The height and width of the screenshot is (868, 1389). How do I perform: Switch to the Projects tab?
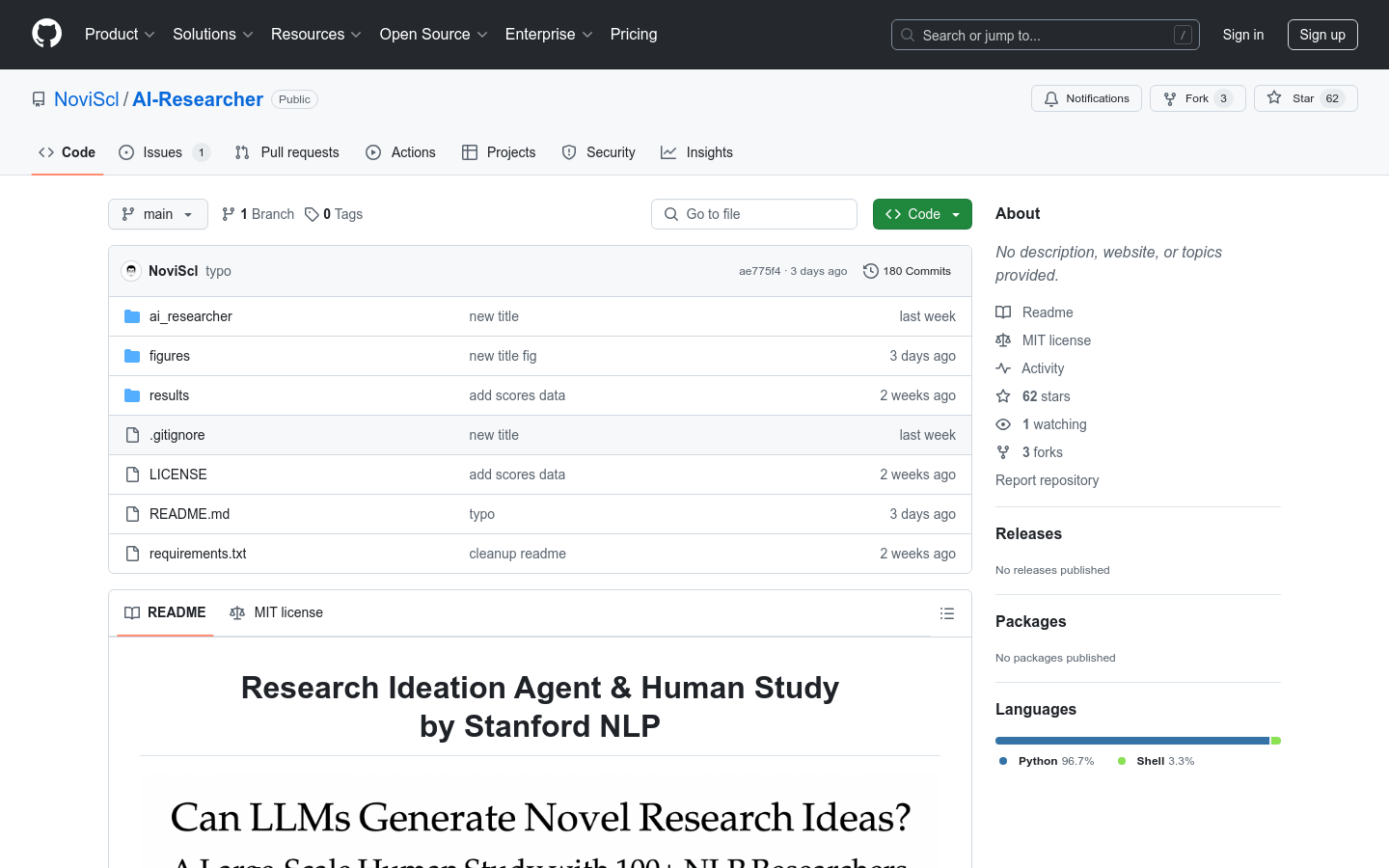(x=499, y=152)
